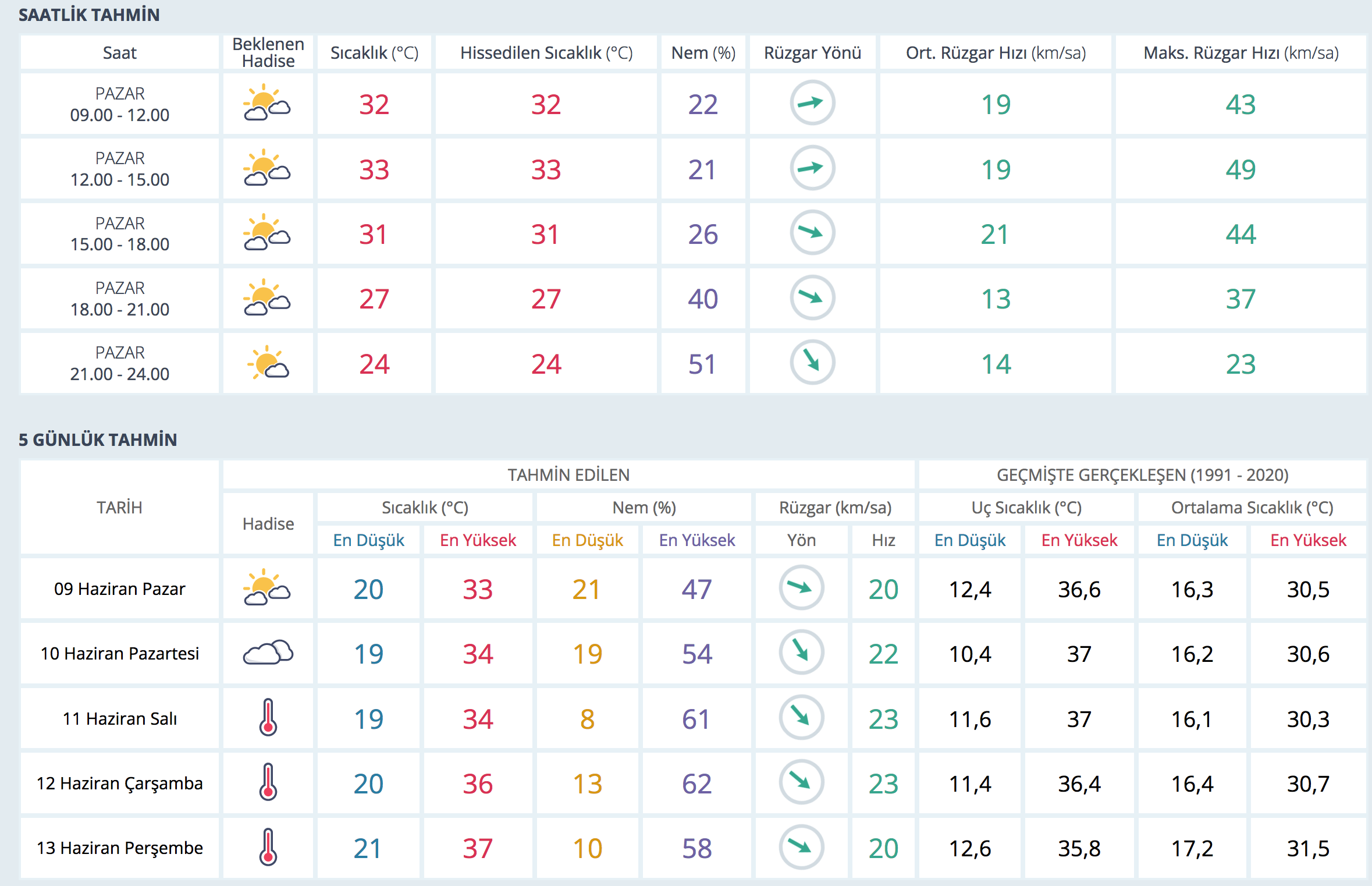The height and width of the screenshot is (886, 1372).
Task: Click thermometer icon for 13 Haziran Perşembe
Action: point(268,847)
